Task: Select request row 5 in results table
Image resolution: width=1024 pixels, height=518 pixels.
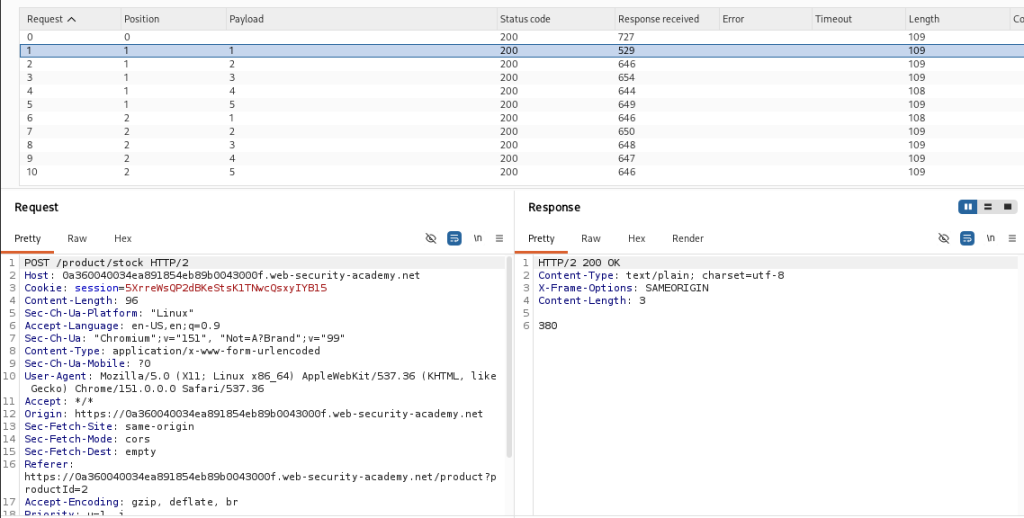Action: [522, 105]
